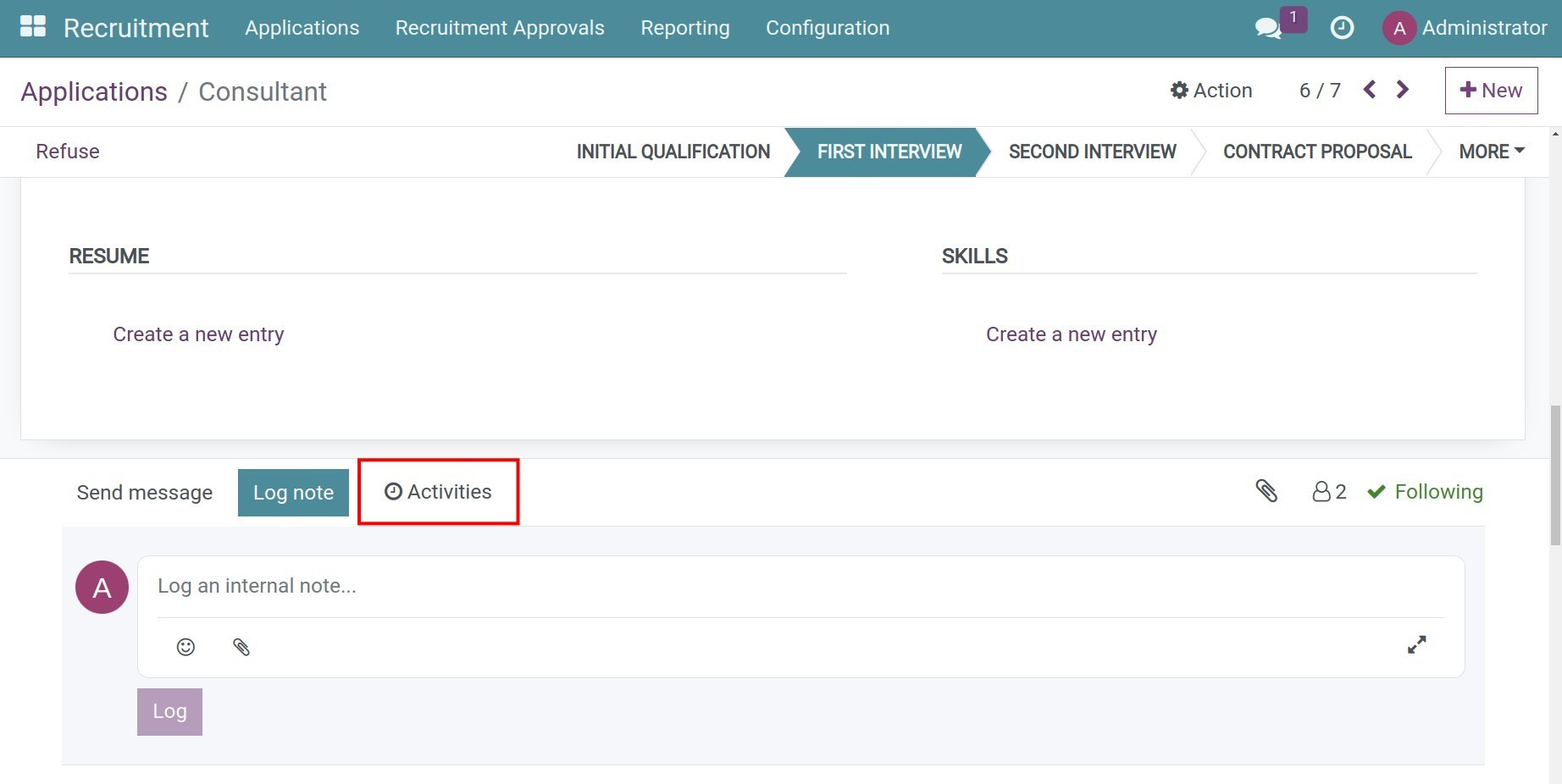The width and height of the screenshot is (1562, 784).
Task: Show followers list icon with count 2
Action: tap(1328, 492)
